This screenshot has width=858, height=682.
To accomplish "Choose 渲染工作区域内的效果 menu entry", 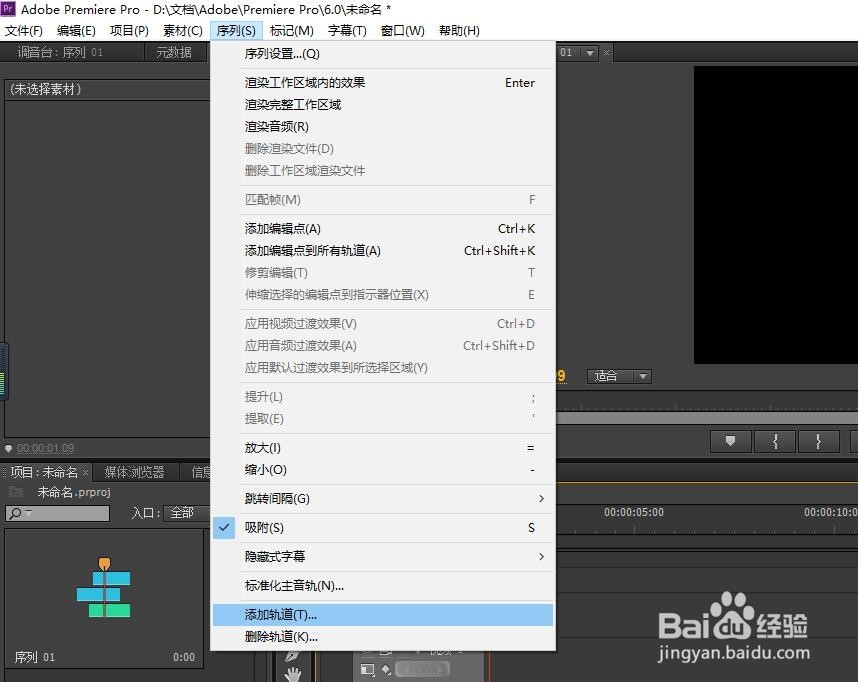I will pyautogui.click(x=382, y=83).
